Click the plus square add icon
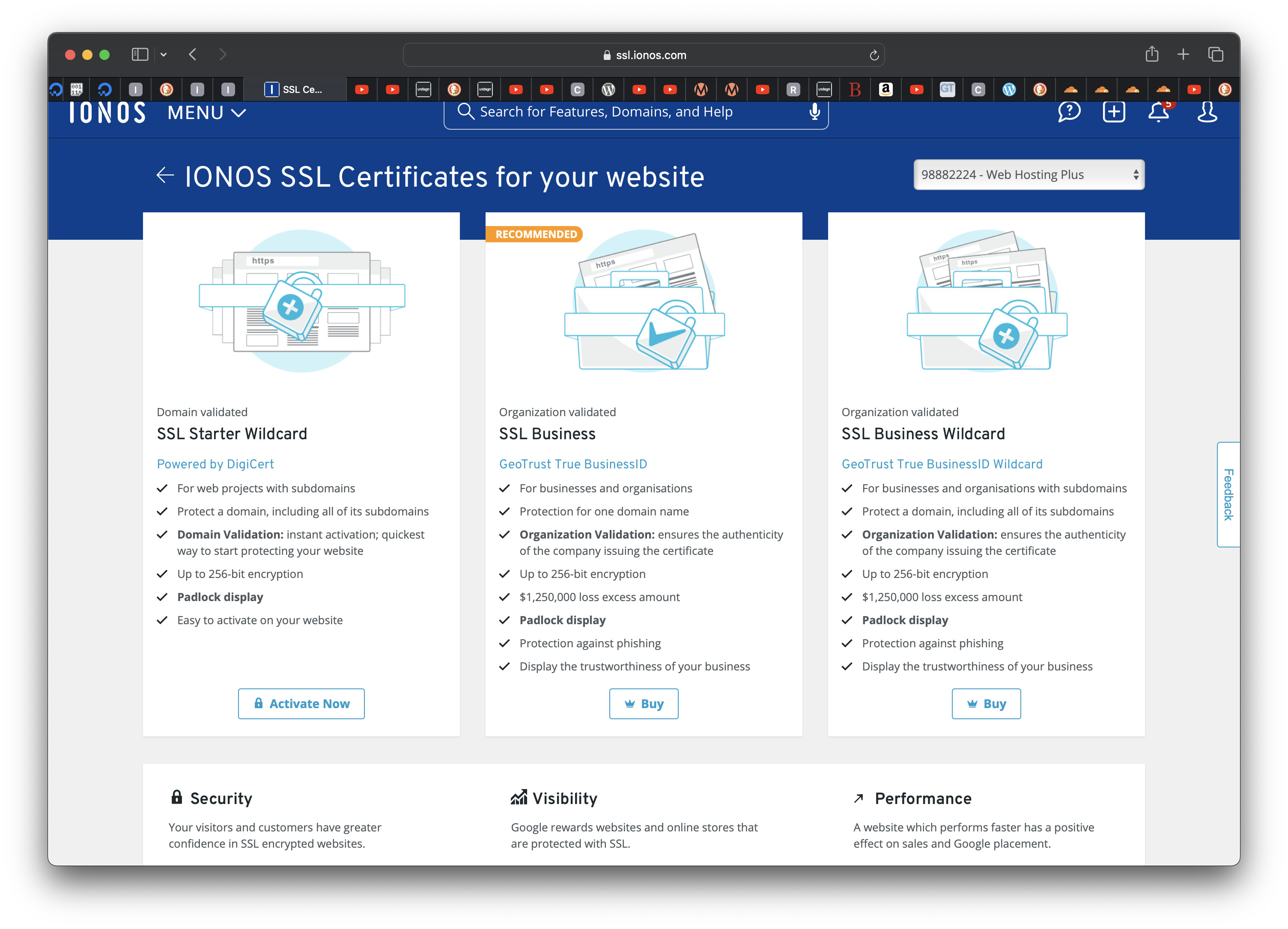This screenshot has width=1288, height=929. 1114,112
